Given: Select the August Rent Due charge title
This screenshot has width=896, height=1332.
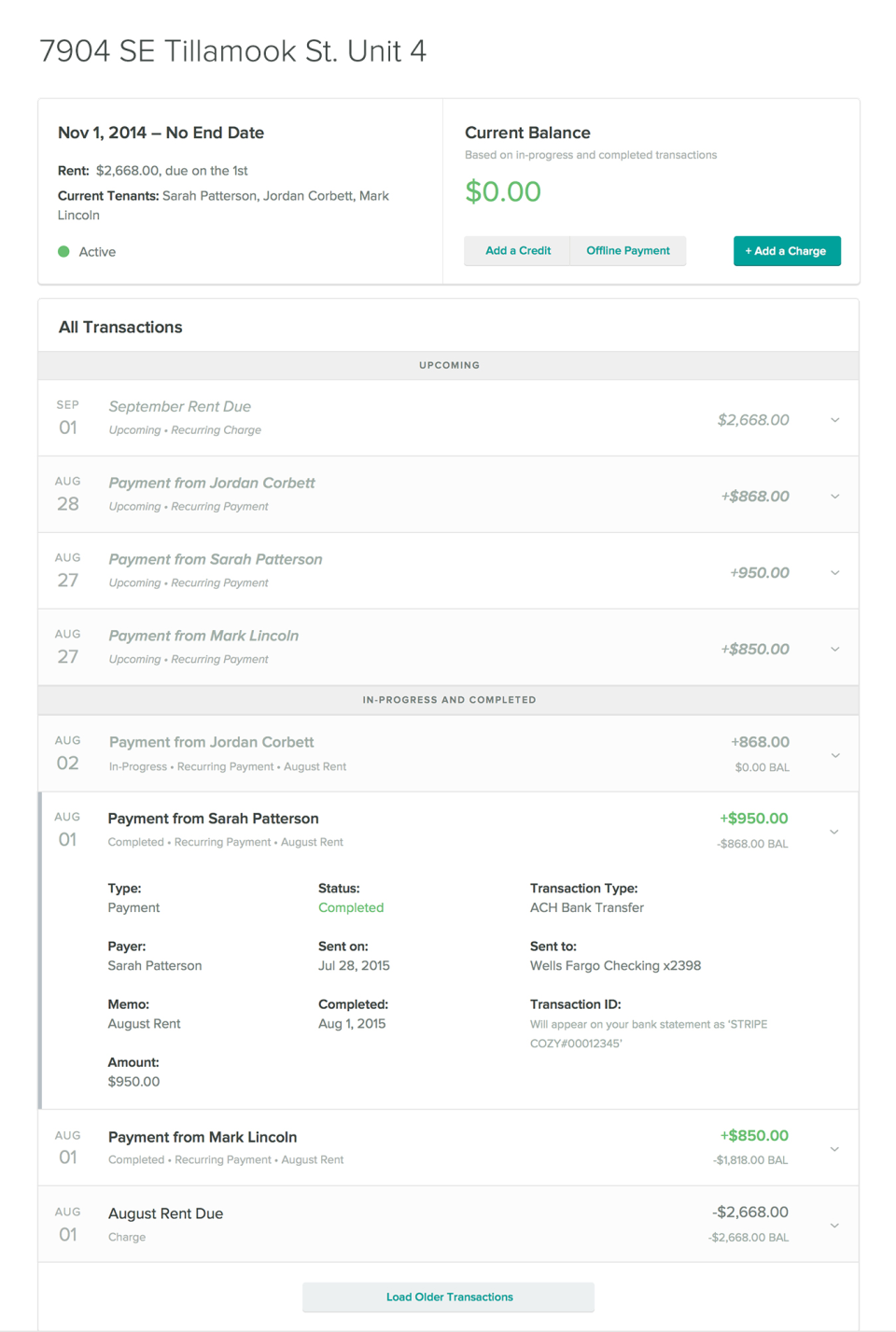Looking at the screenshot, I should [x=166, y=1213].
